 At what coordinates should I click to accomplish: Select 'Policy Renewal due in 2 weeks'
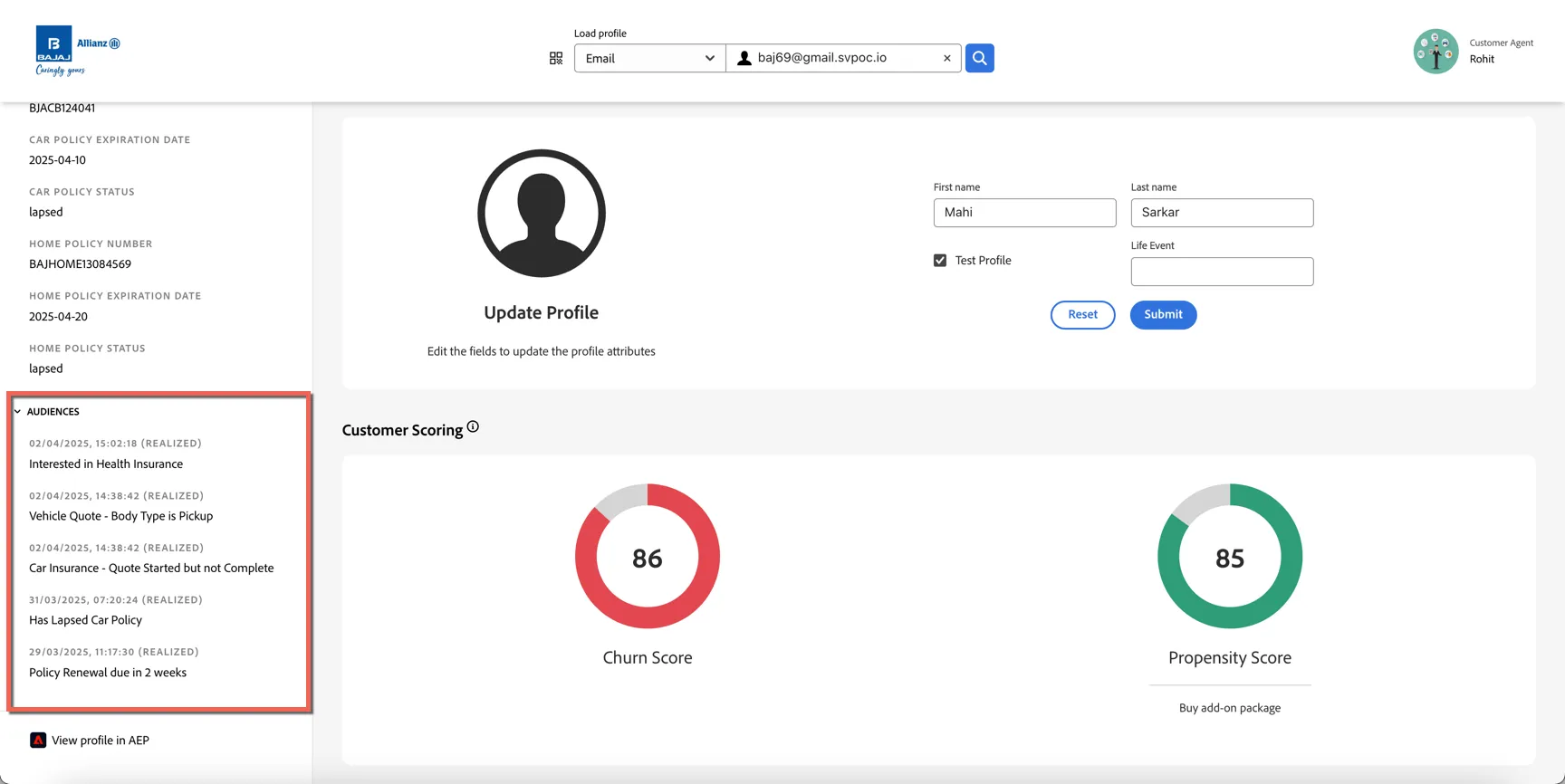108,673
